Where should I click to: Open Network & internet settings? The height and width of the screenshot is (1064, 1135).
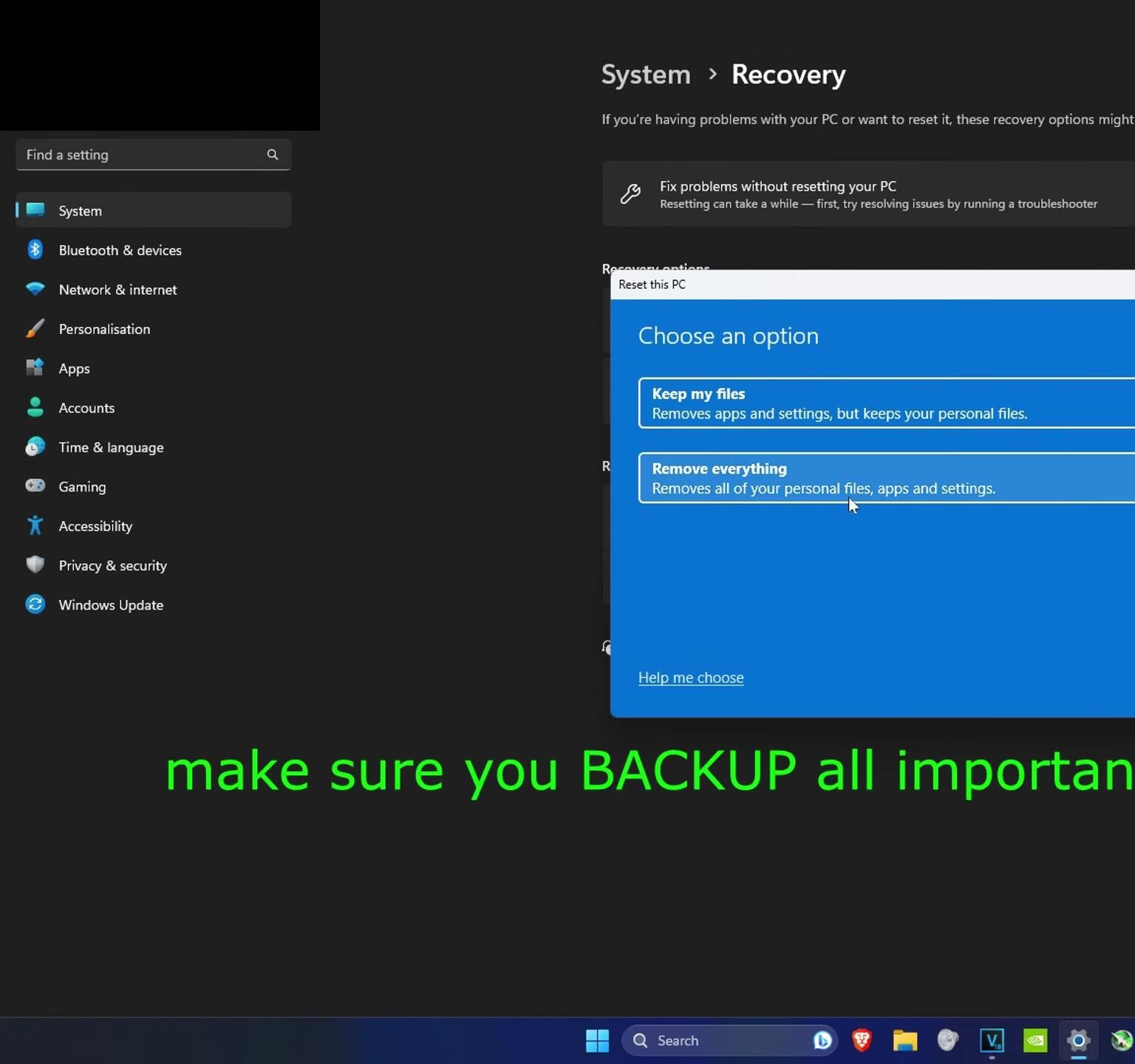[x=153, y=290]
